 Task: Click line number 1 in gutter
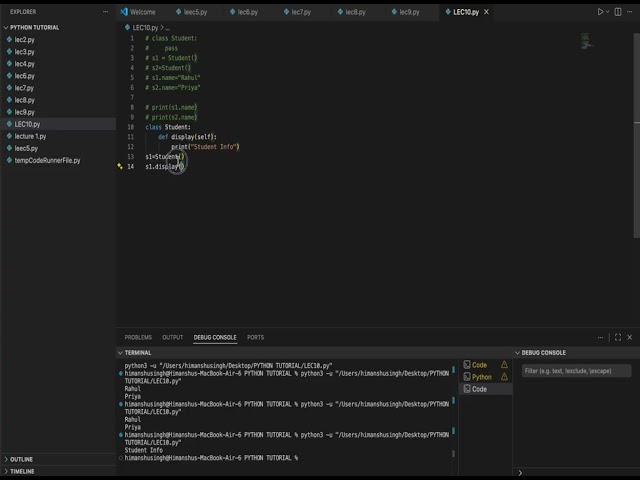(132, 38)
